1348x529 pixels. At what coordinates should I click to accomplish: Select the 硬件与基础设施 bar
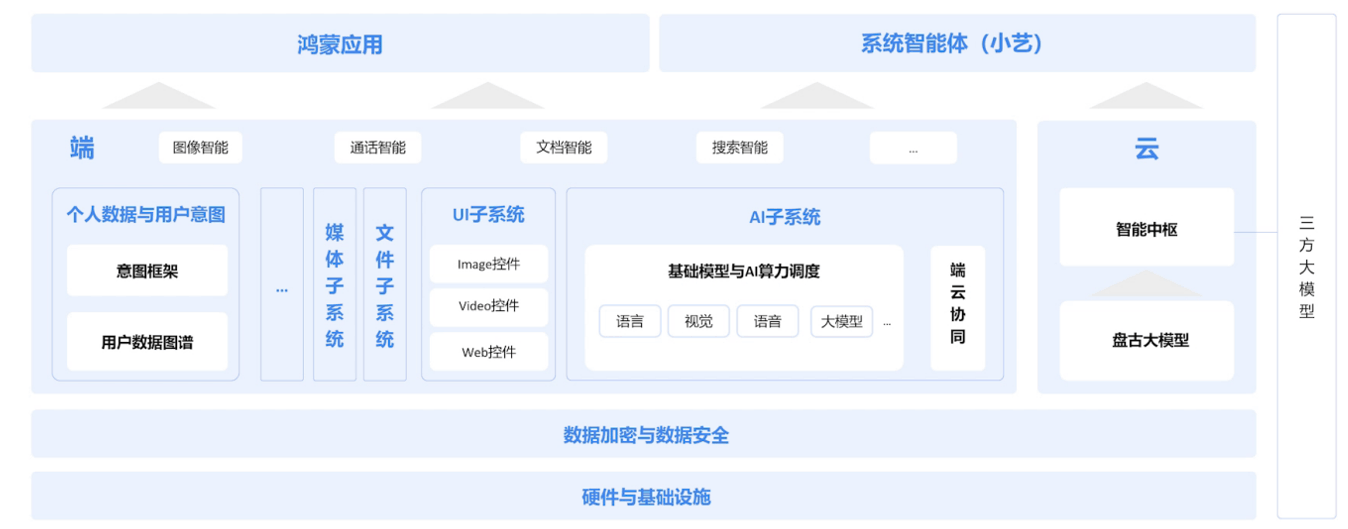click(644, 496)
